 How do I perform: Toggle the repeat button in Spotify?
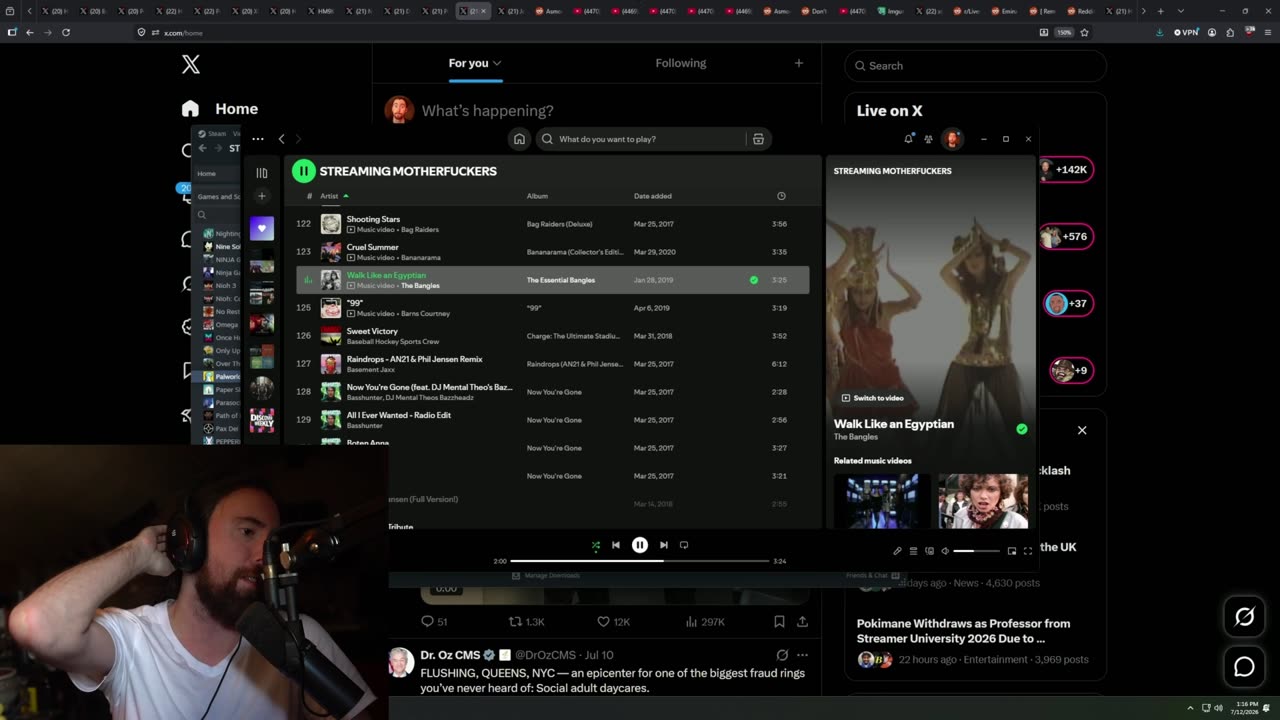pyautogui.click(x=684, y=545)
